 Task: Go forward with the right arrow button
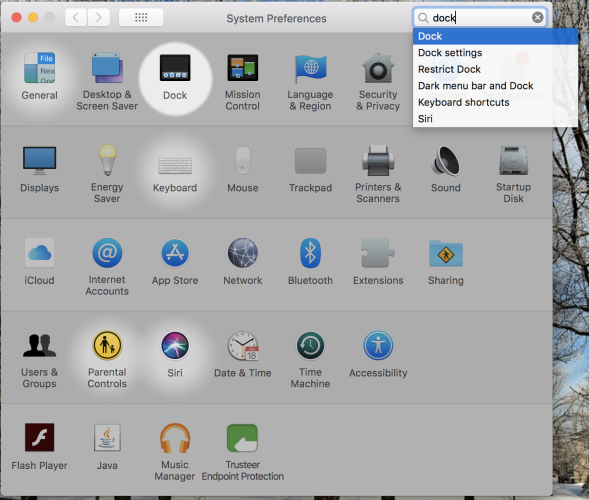(99, 17)
